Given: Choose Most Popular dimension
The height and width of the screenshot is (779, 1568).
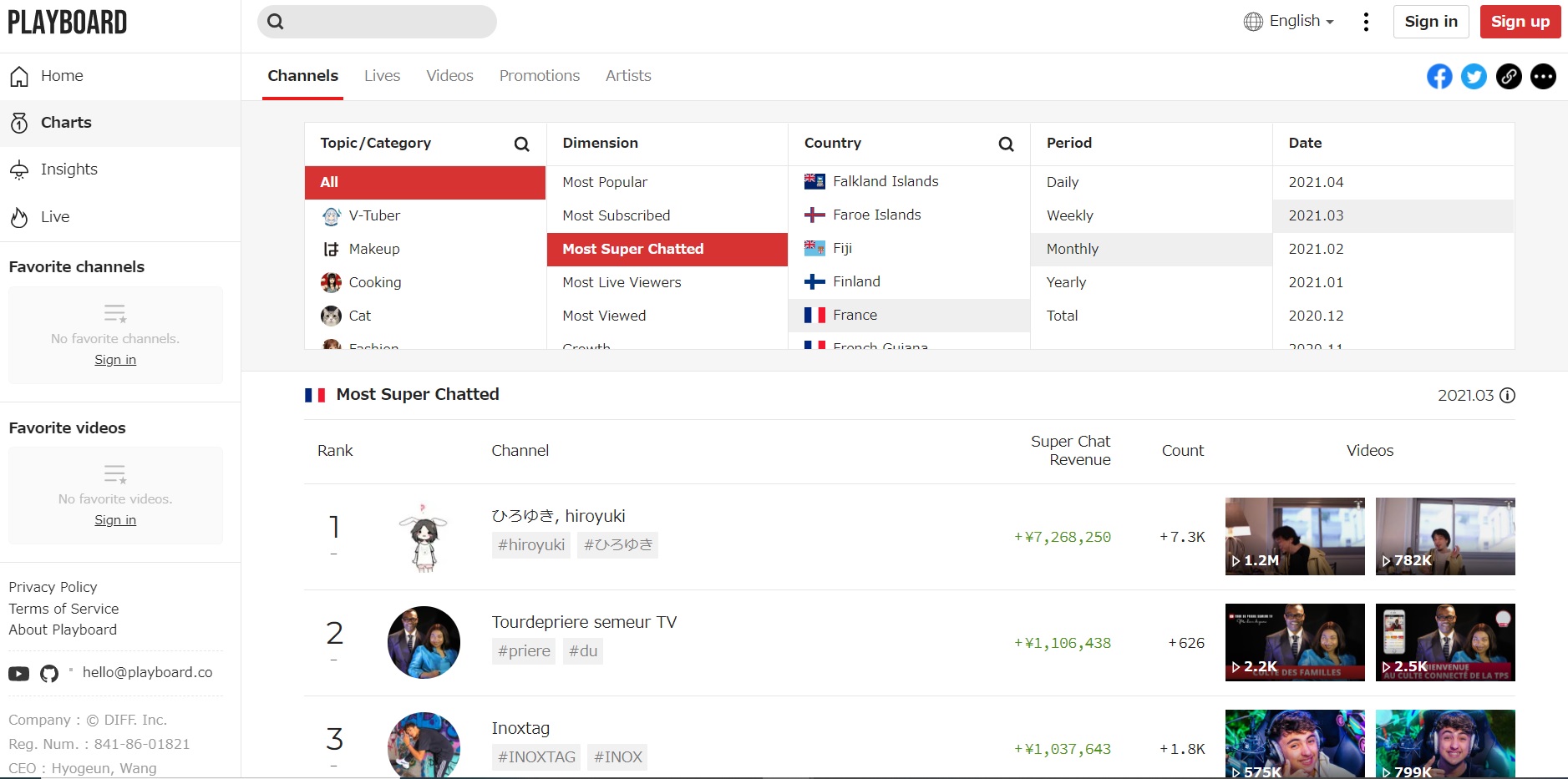Looking at the screenshot, I should tap(667, 182).
